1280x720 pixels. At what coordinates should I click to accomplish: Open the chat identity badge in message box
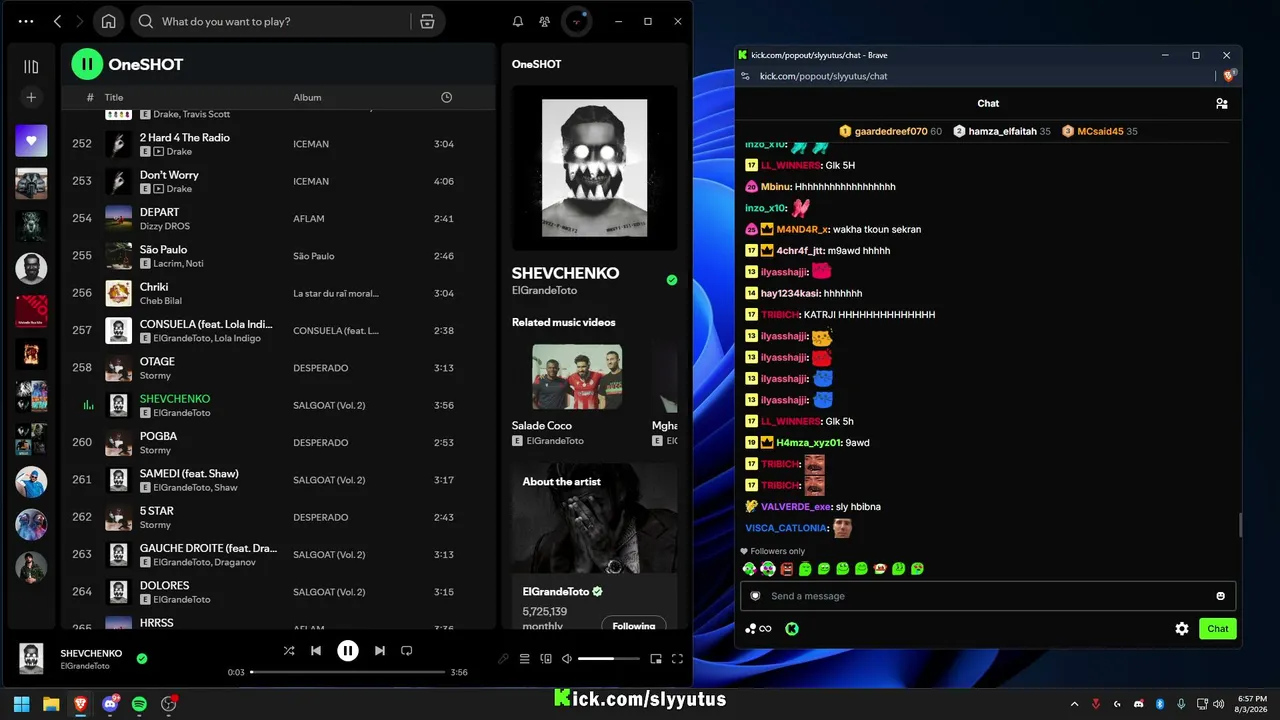(756, 596)
